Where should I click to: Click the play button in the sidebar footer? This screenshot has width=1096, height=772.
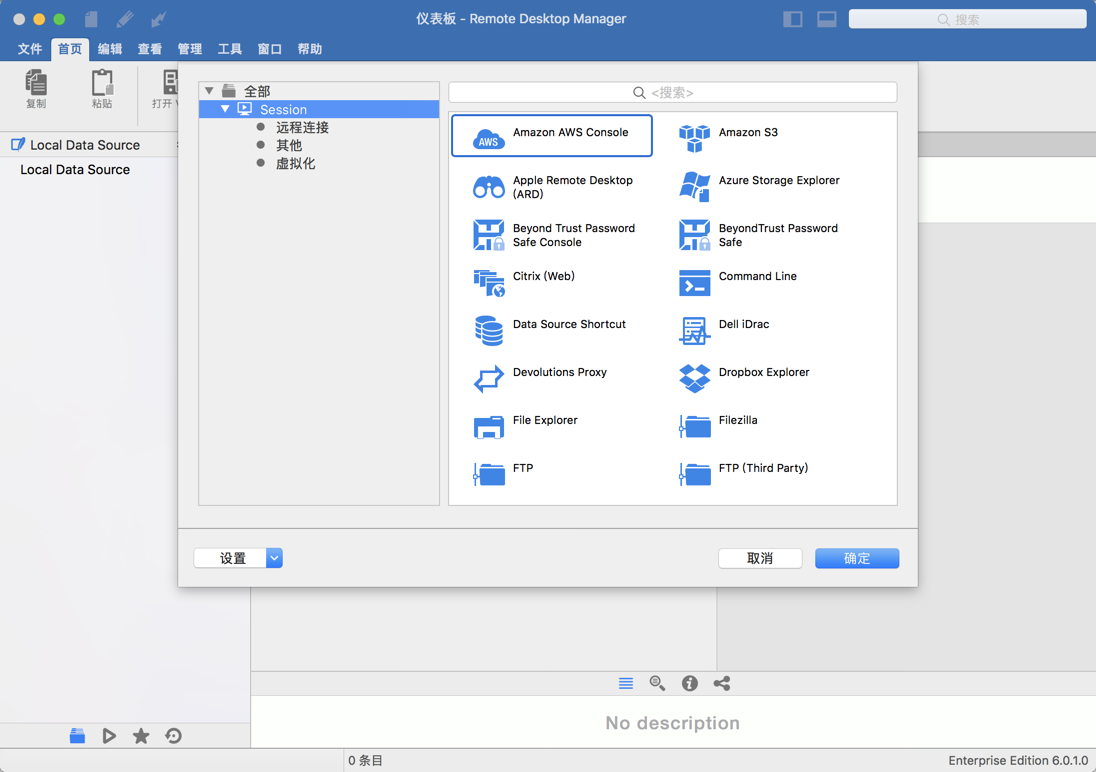pos(109,736)
